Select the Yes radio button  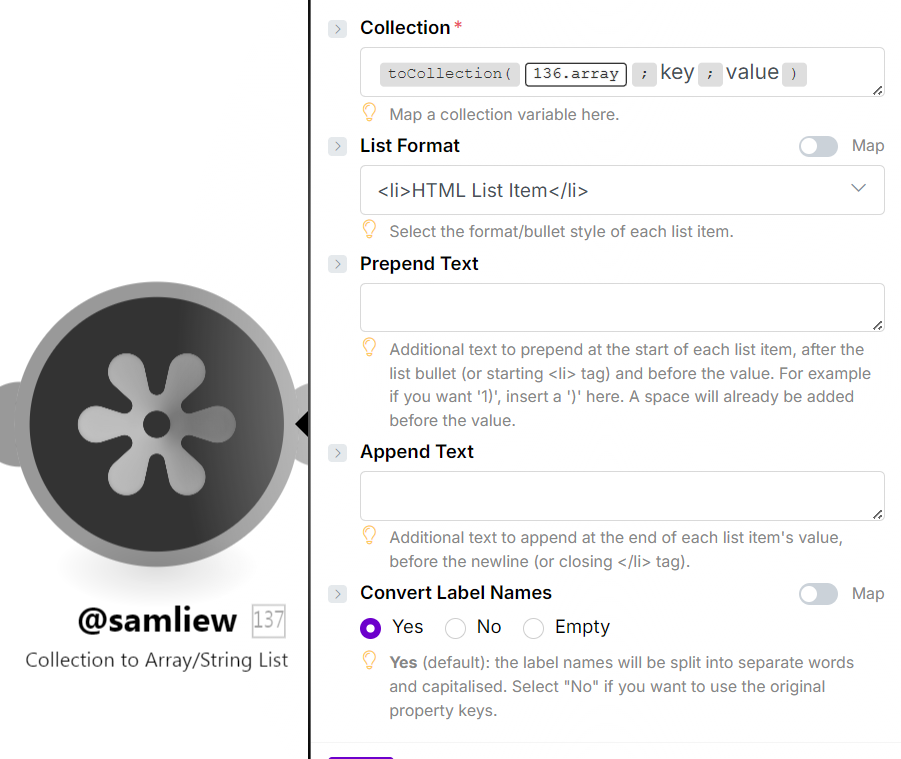coord(371,628)
